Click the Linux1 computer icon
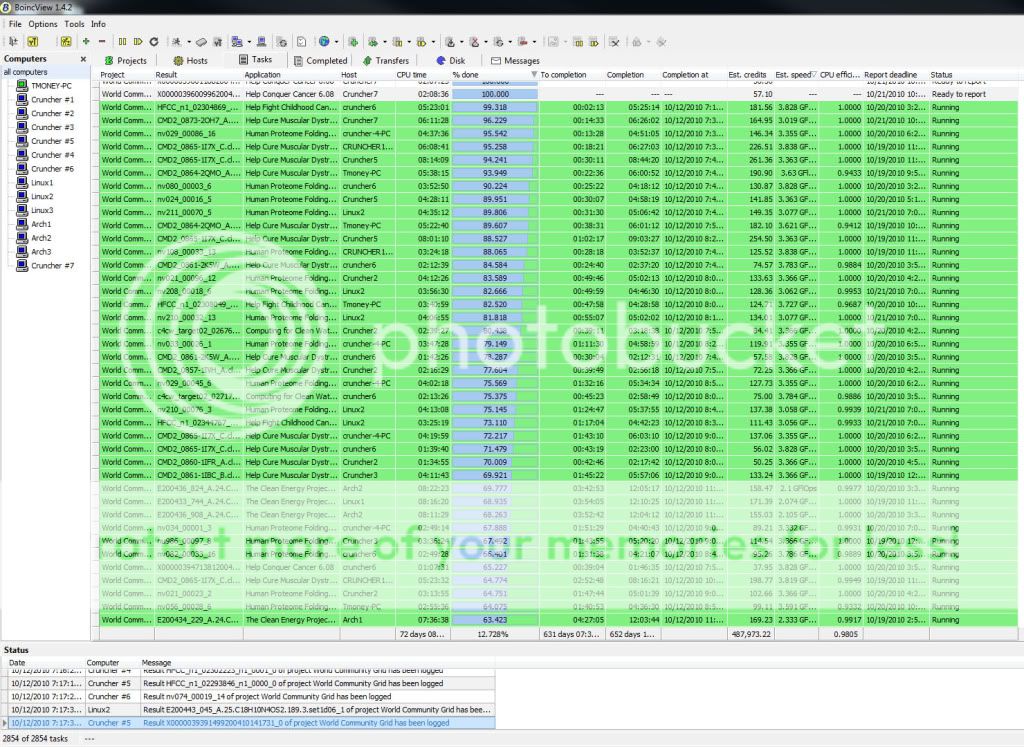This screenshot has width=1024, height=747. [22, 182]
